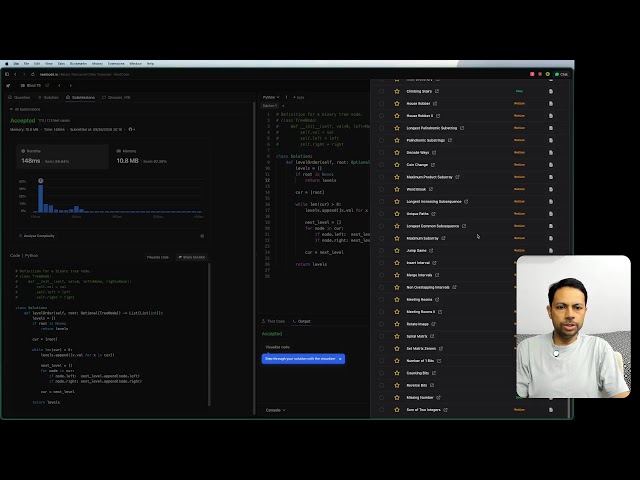Click the rocket icon in left toolbar
The image size is (640, 480).
click(8, 85)
